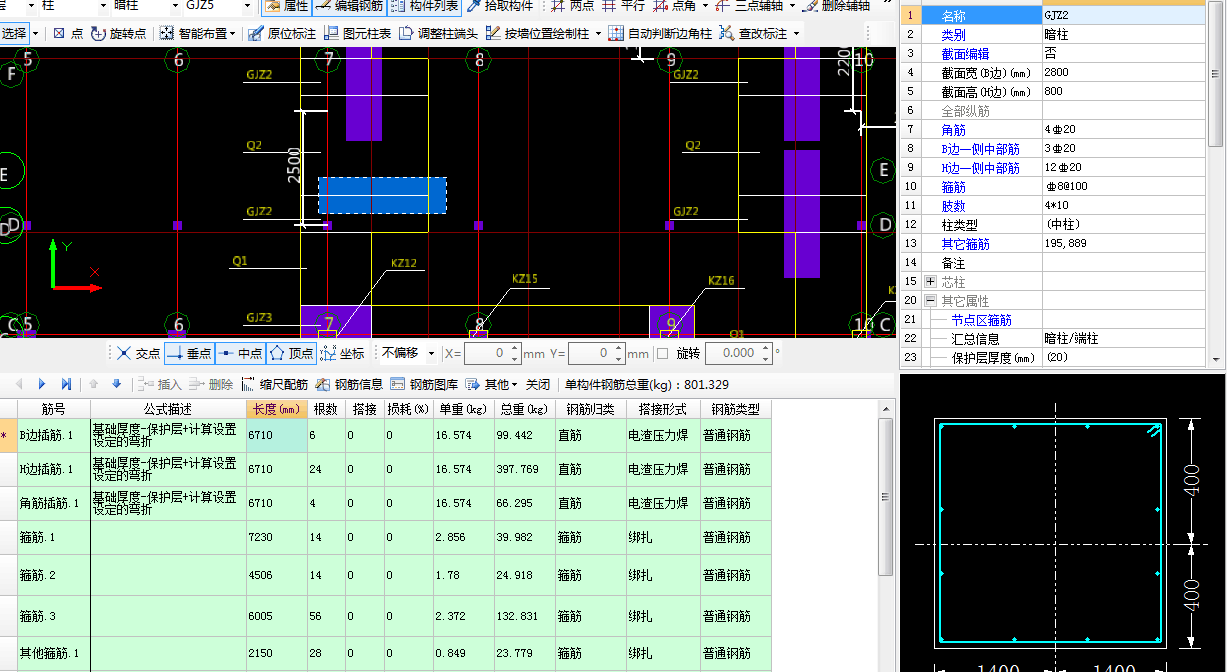Open the 其他 other options dropdown
The height and width of the screenshot is (672, 1227).
pyautogui.click(x=490, y=384)
